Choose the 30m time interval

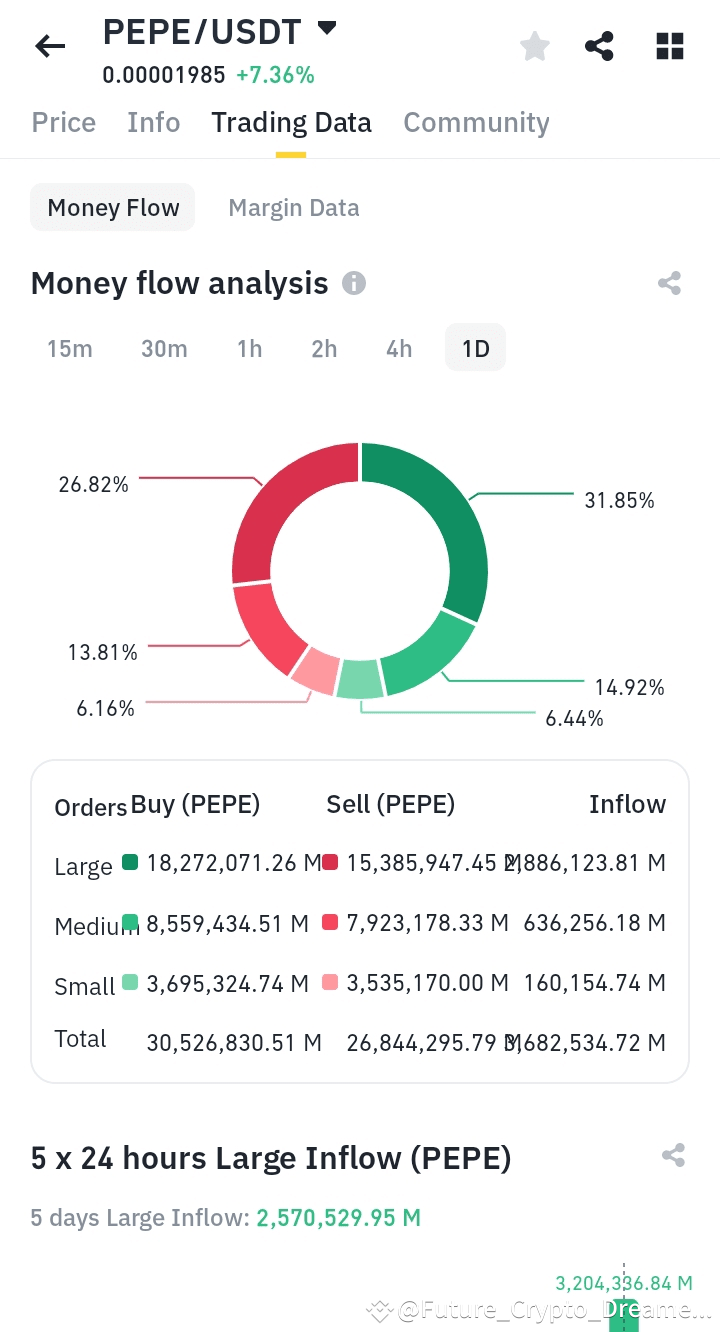(164, 349)
